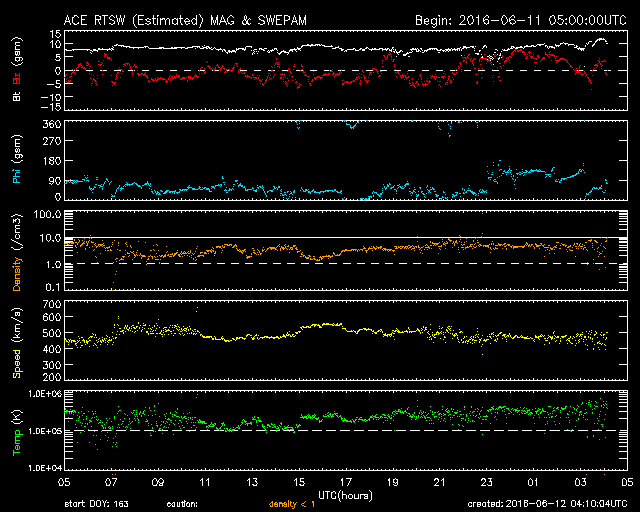Image resolution: width=640 pixels, height=512 pixels.
Task: Click the 'caution:' footer label
Action: [x=182, y=504]
